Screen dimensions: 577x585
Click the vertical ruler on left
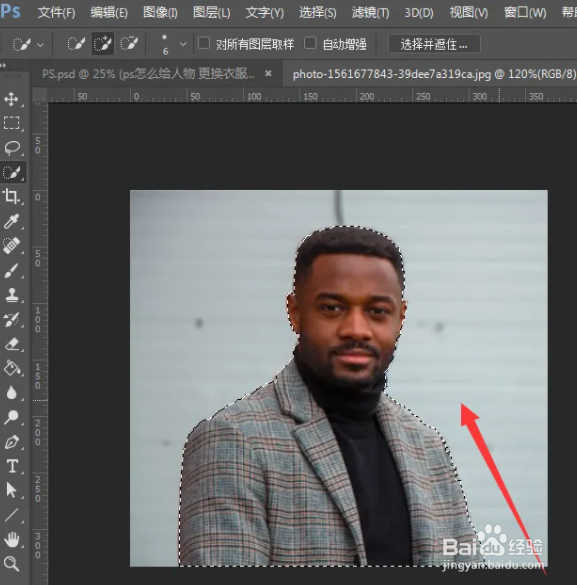40,343
